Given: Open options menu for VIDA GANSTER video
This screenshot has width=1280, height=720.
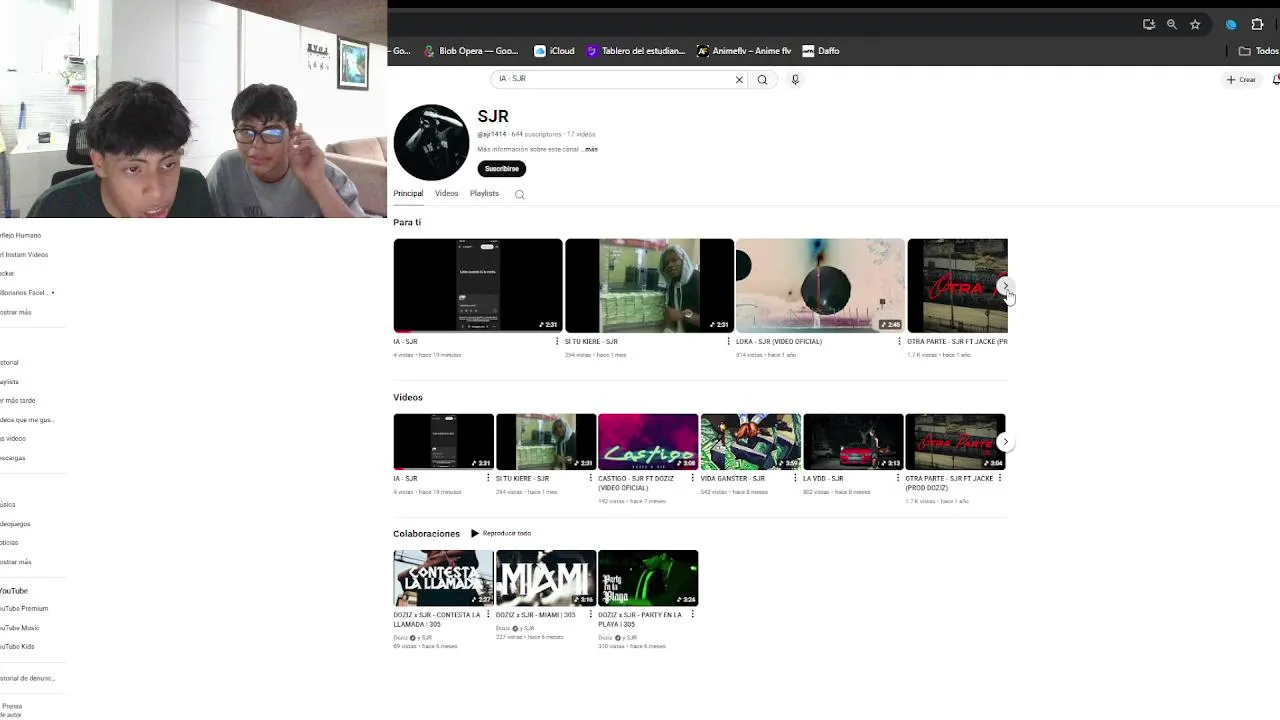Looking at the screenshot, I should click(795, 479).
